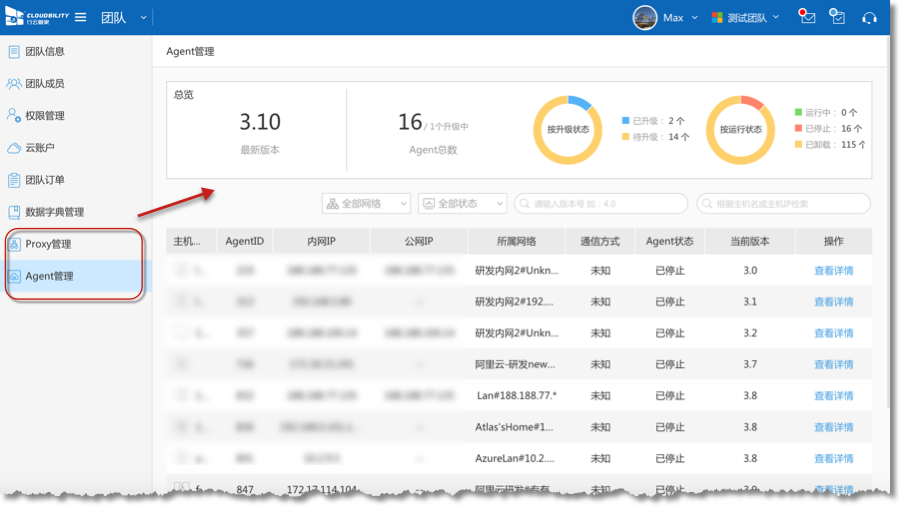900x507 pixels.
Task: Select 权限管理 in the sidebar
Action: pyautogui.click(x=44, y=116)
